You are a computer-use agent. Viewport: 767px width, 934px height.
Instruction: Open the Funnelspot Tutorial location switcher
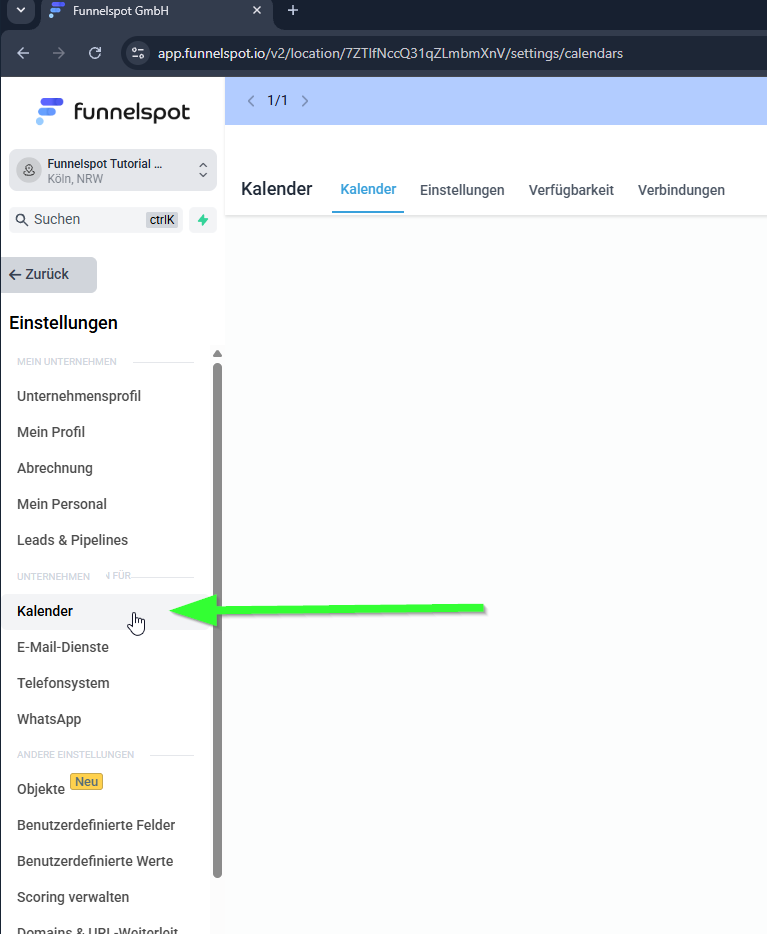(113, 170)
